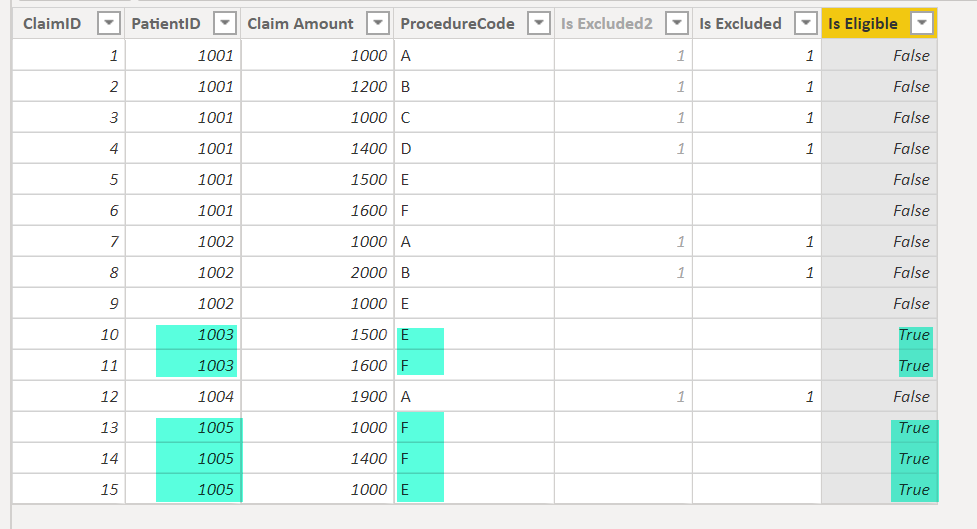Open the ProcedureCode column filter dropdown
The width and height of the screenshot is (977, 529).
pyautogui.click(x=538, y=24)
